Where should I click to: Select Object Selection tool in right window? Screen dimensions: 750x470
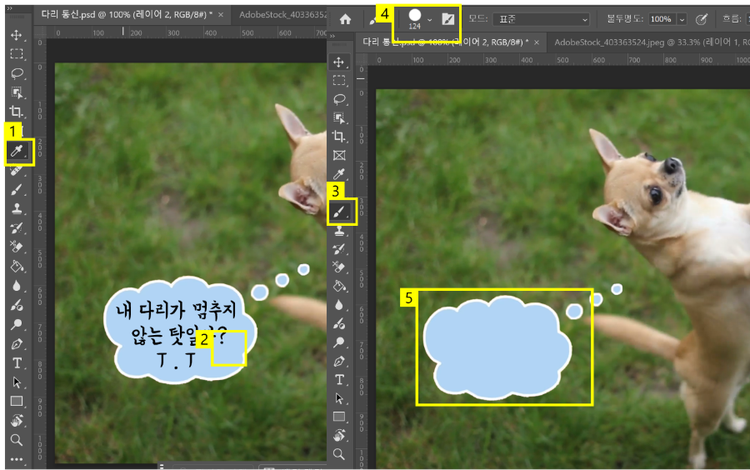point(339,118)
